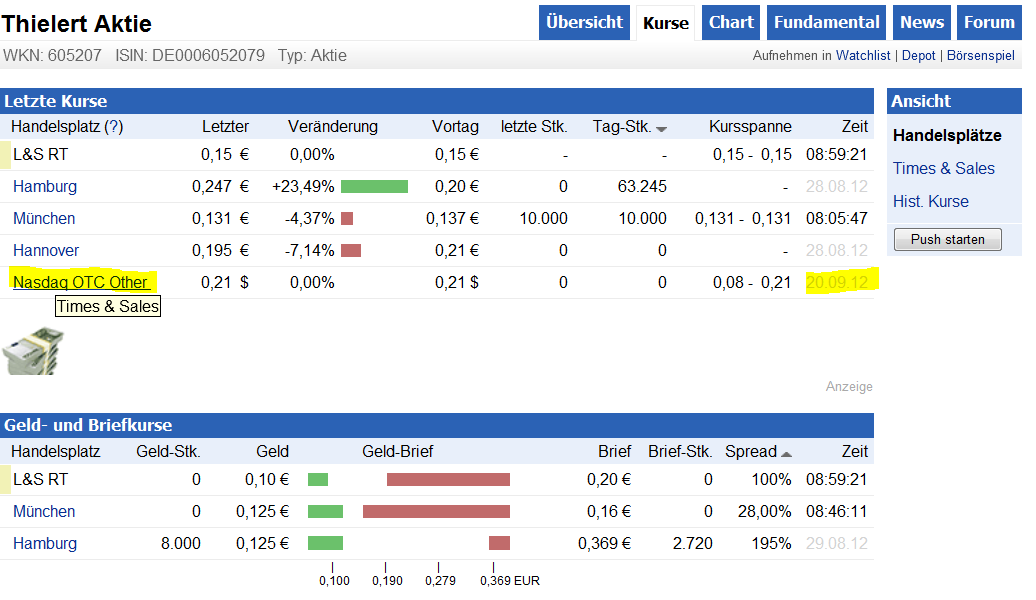
Task: Click the letzte Stk. column header
Action: pos(534,126)
